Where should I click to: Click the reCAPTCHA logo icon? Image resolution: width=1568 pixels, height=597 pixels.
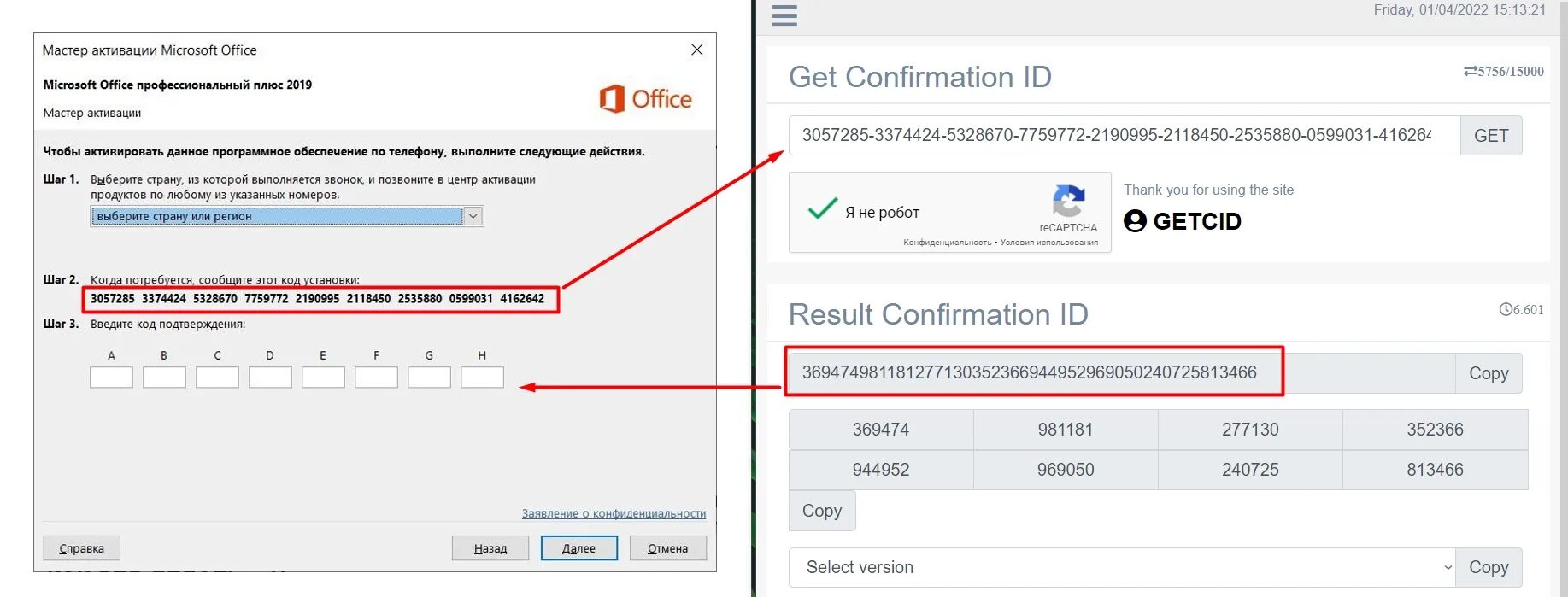click(1068, 202)
